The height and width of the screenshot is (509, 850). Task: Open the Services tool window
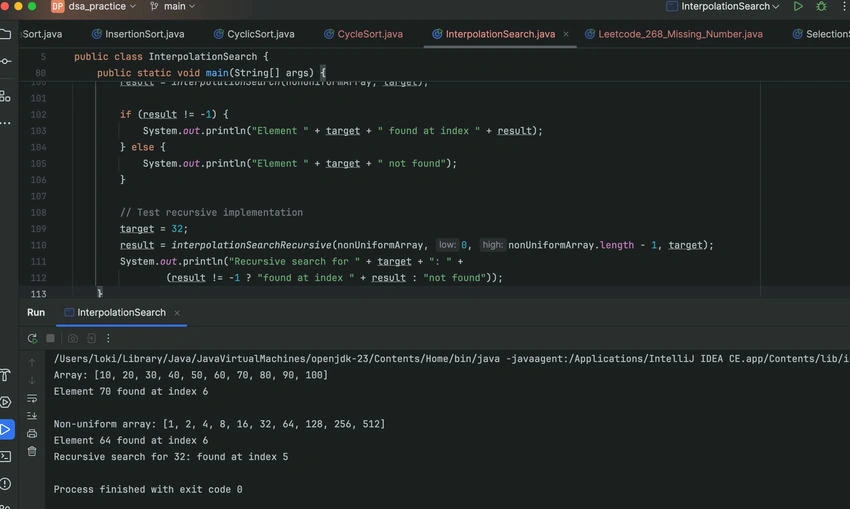point(5,402)
